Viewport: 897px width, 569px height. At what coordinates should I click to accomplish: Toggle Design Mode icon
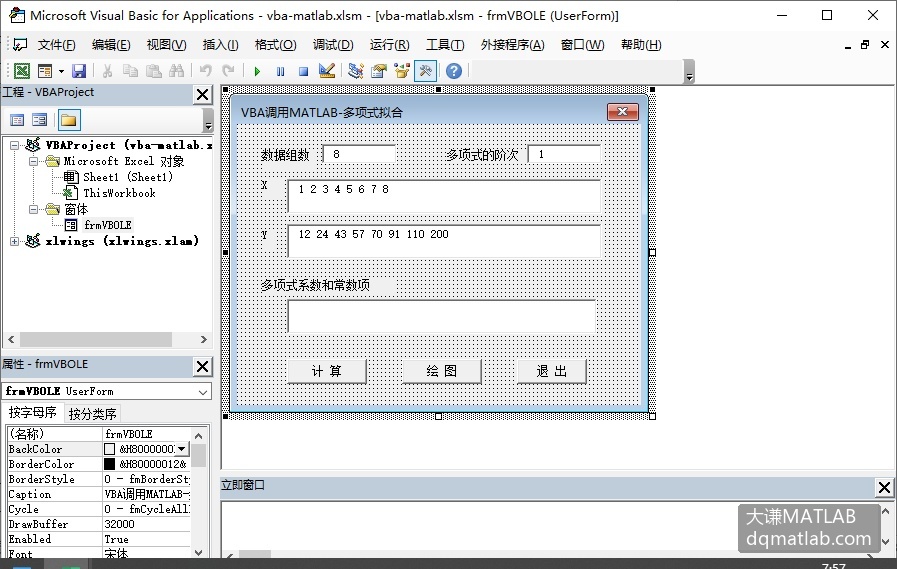(327, 71)
